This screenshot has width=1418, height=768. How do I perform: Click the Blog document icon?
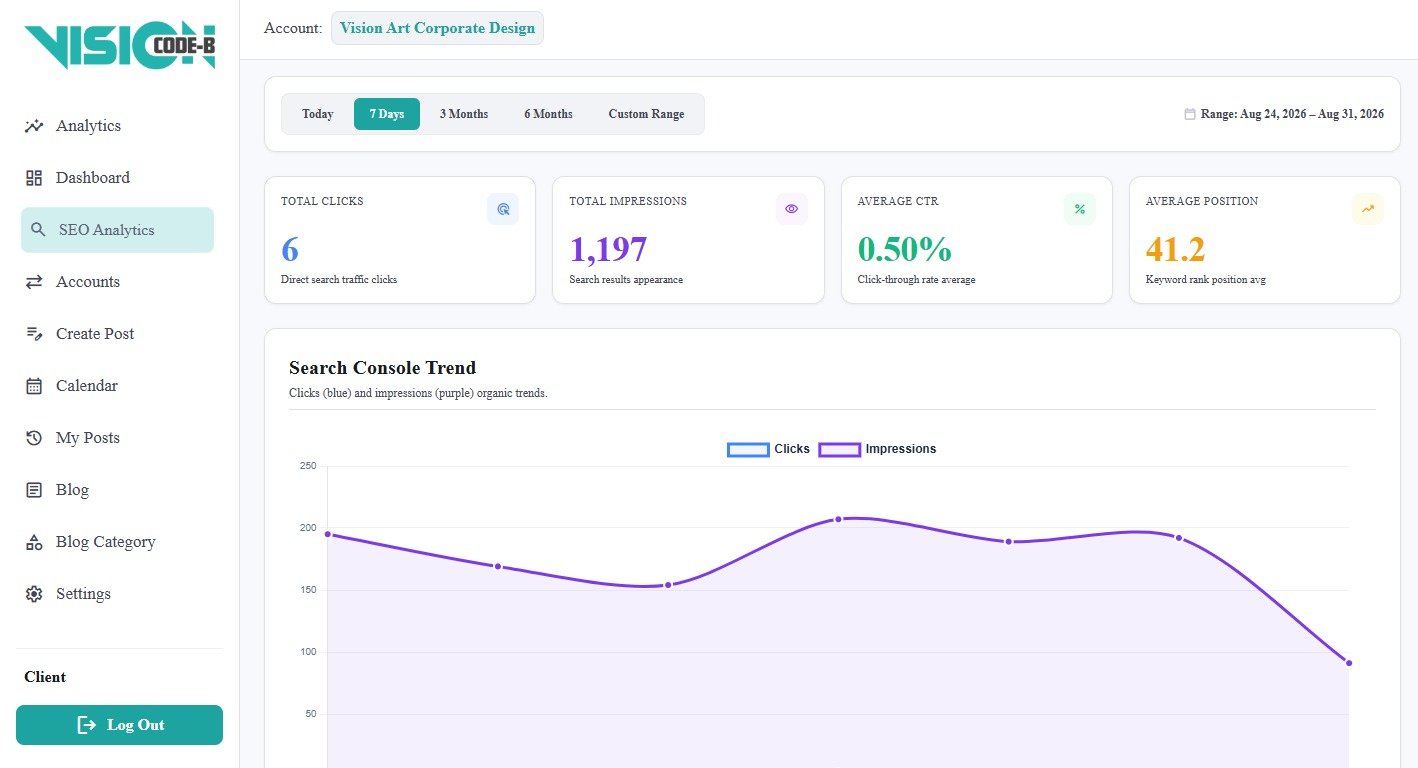tap(34, 490)
